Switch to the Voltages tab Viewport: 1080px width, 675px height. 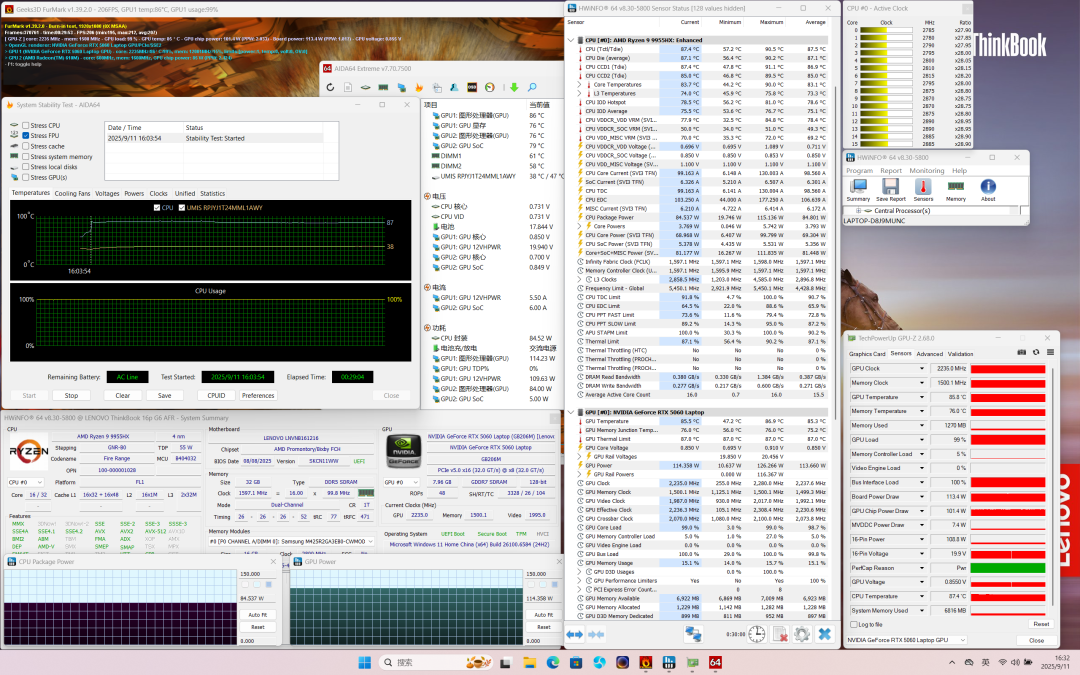pos(107,194)
